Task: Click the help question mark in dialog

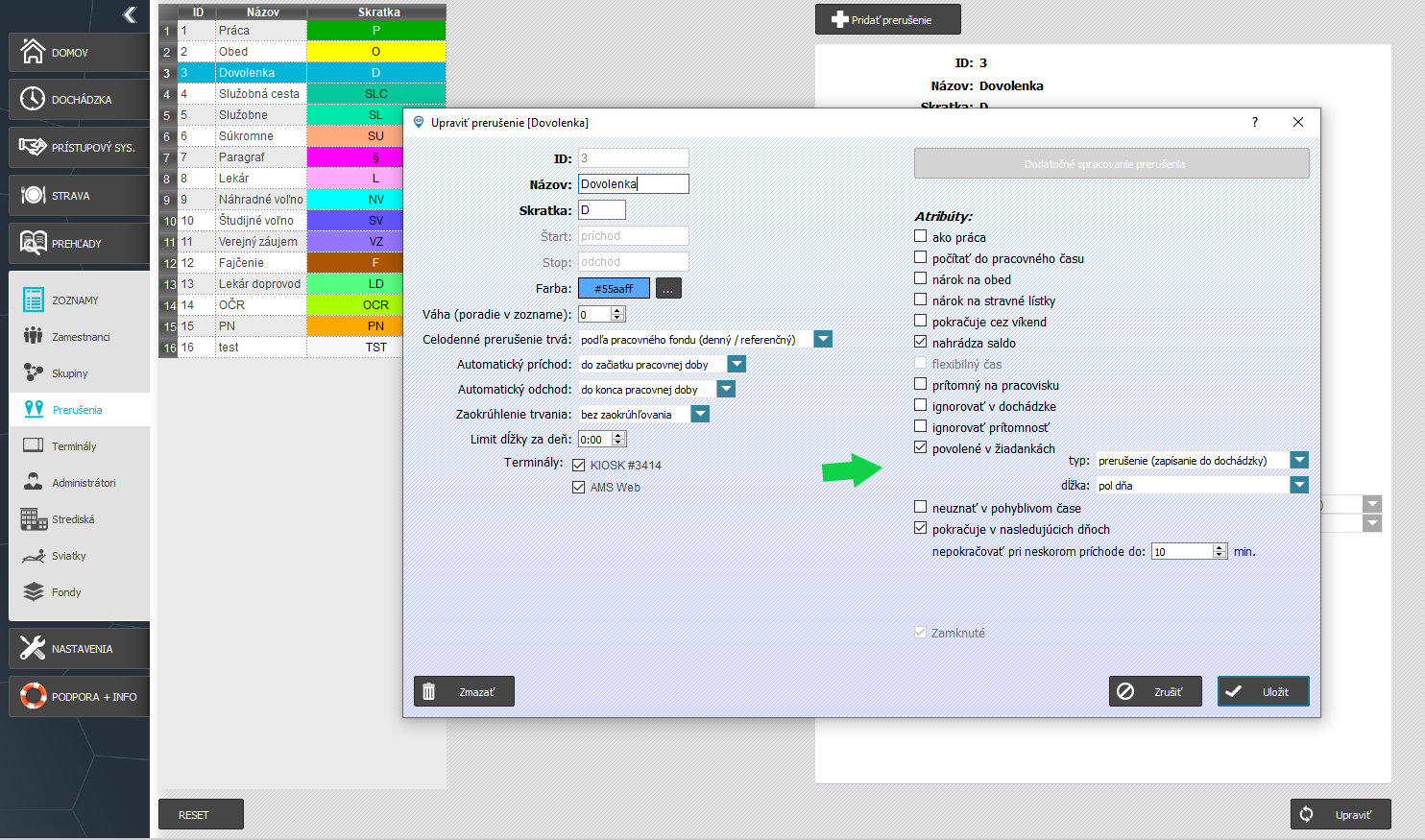Action: pyautogui.click(x=1254, y=122)
